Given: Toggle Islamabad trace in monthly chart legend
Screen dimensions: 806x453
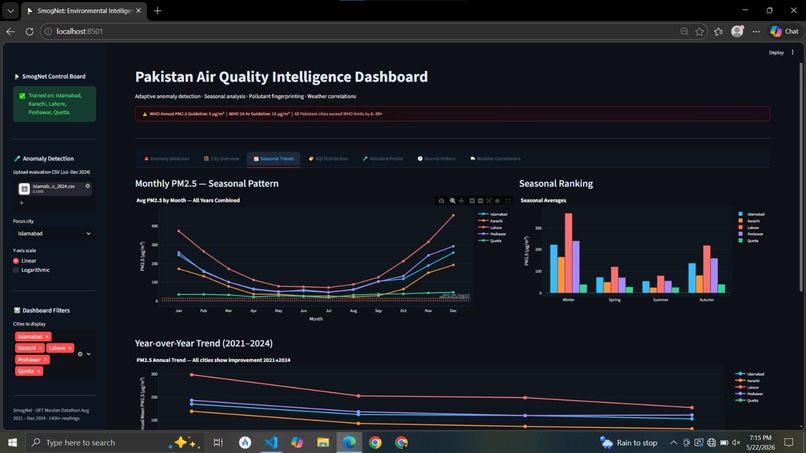Looking at the screenshot, I should click(492, 214).
